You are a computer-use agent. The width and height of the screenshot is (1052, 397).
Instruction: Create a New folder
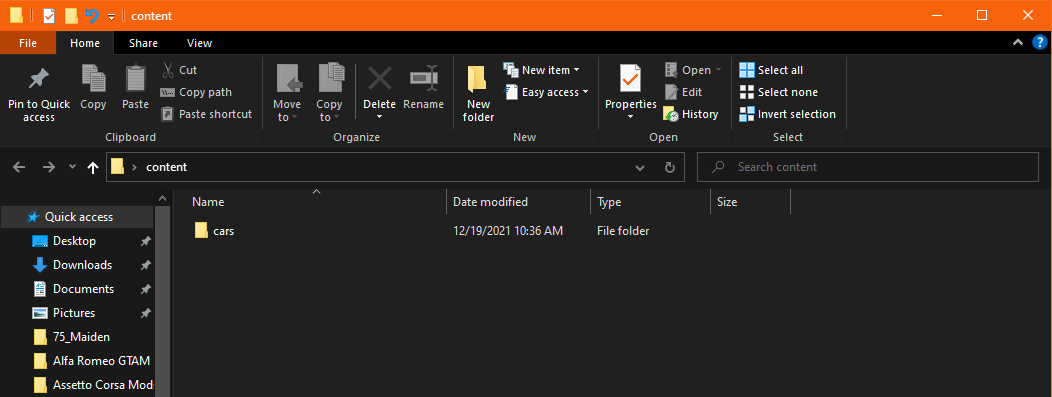(x=478, y=93)
